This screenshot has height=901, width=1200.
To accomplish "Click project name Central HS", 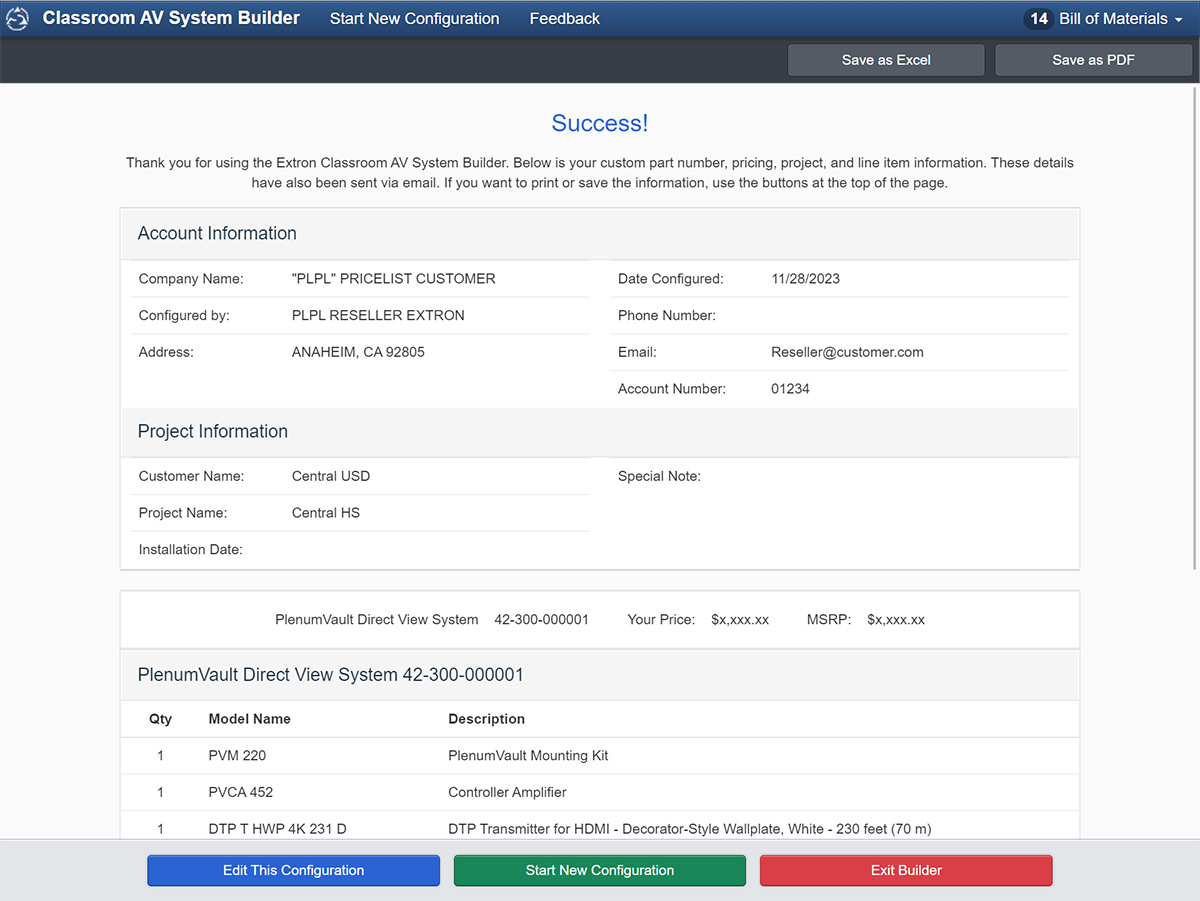I will (x=326, y=513).
